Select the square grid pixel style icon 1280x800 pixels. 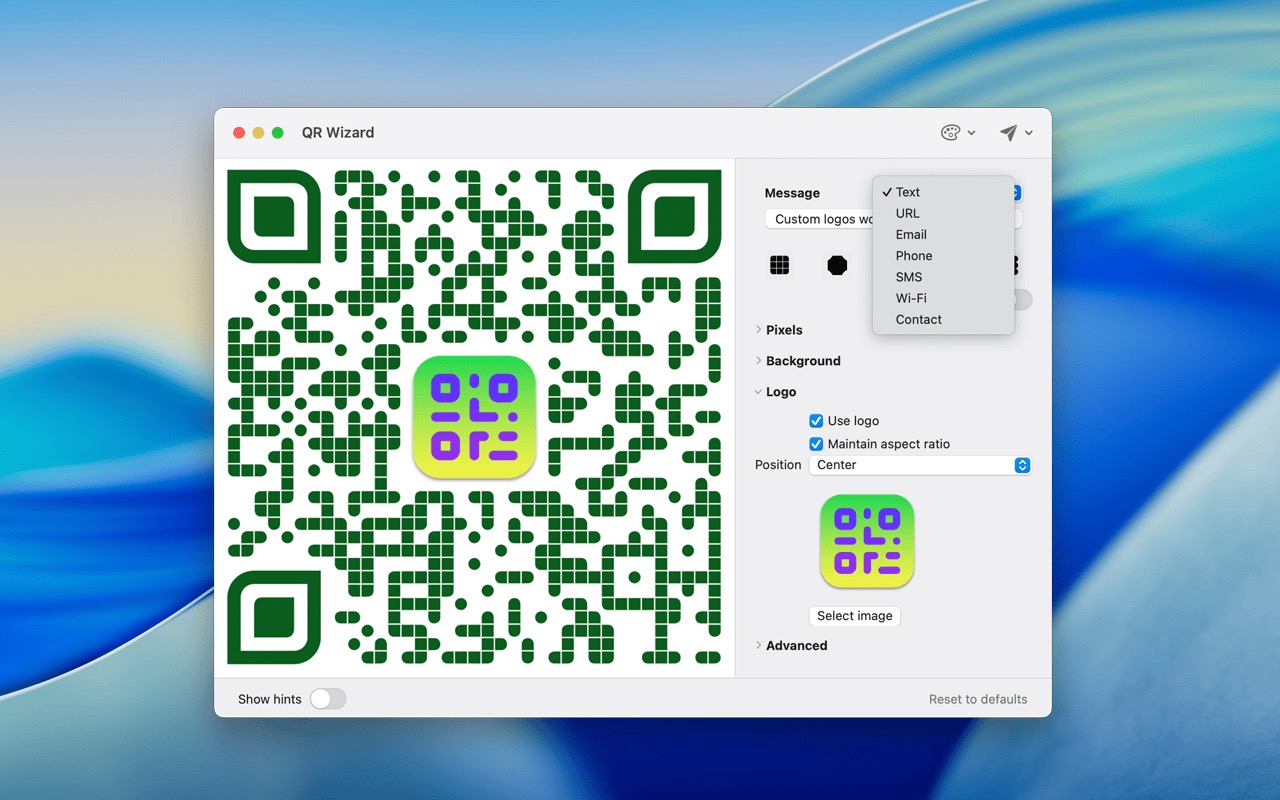click(780, 265)
